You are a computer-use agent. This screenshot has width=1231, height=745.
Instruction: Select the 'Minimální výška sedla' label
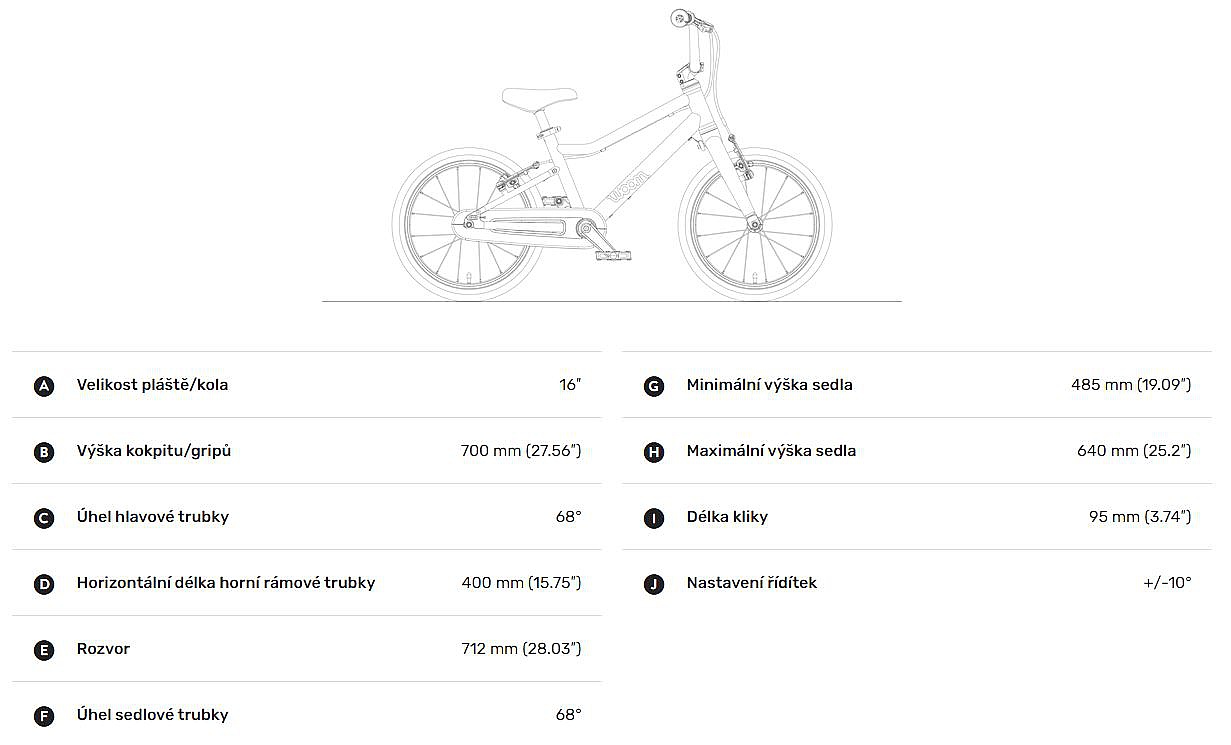[769, 385]
